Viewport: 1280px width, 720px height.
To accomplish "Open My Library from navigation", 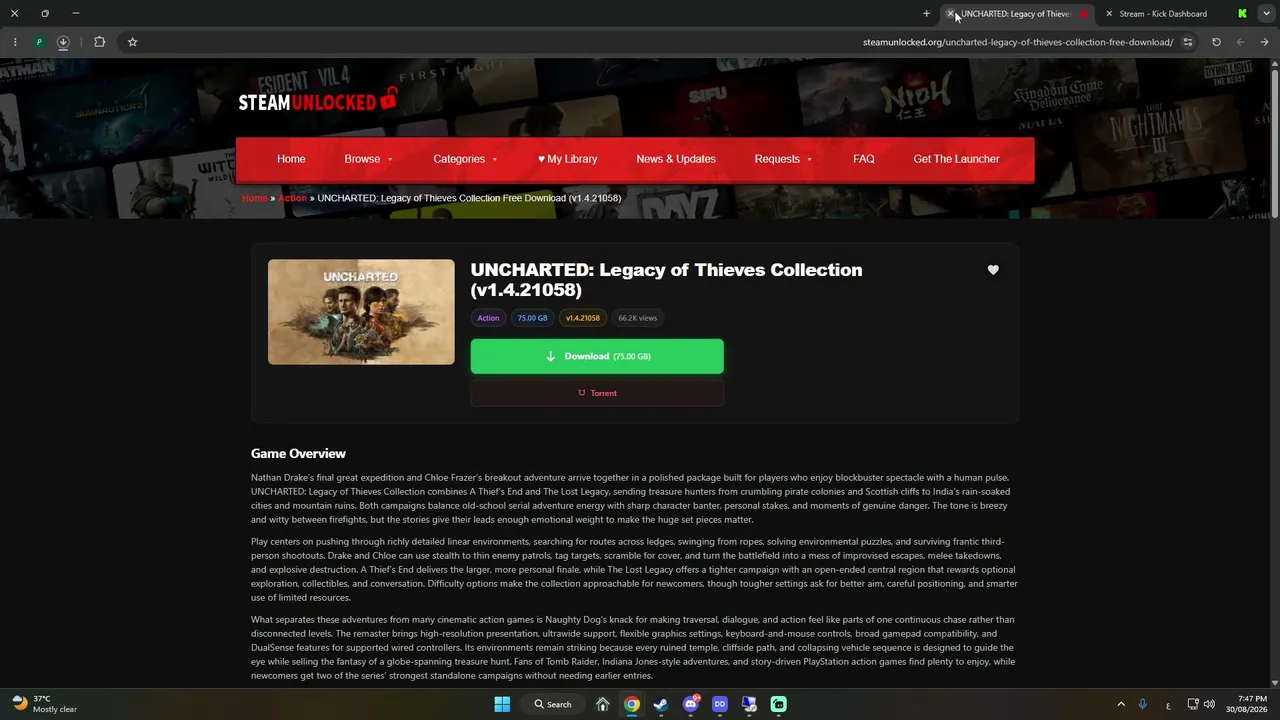I will [x=567, y=159].
